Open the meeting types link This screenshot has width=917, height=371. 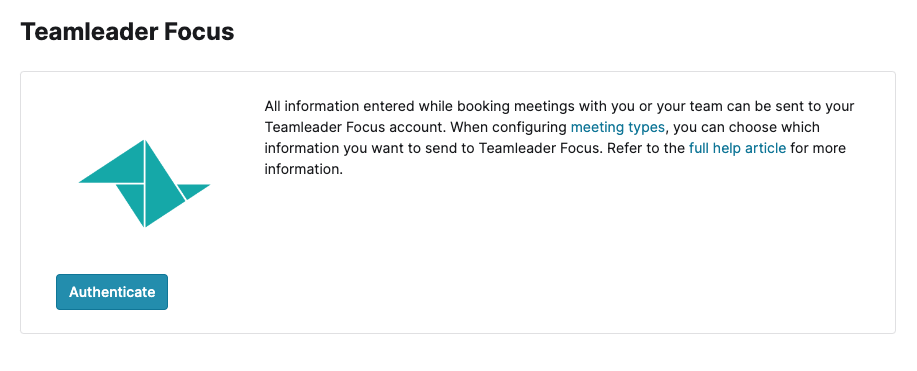[x=618, y=127]
